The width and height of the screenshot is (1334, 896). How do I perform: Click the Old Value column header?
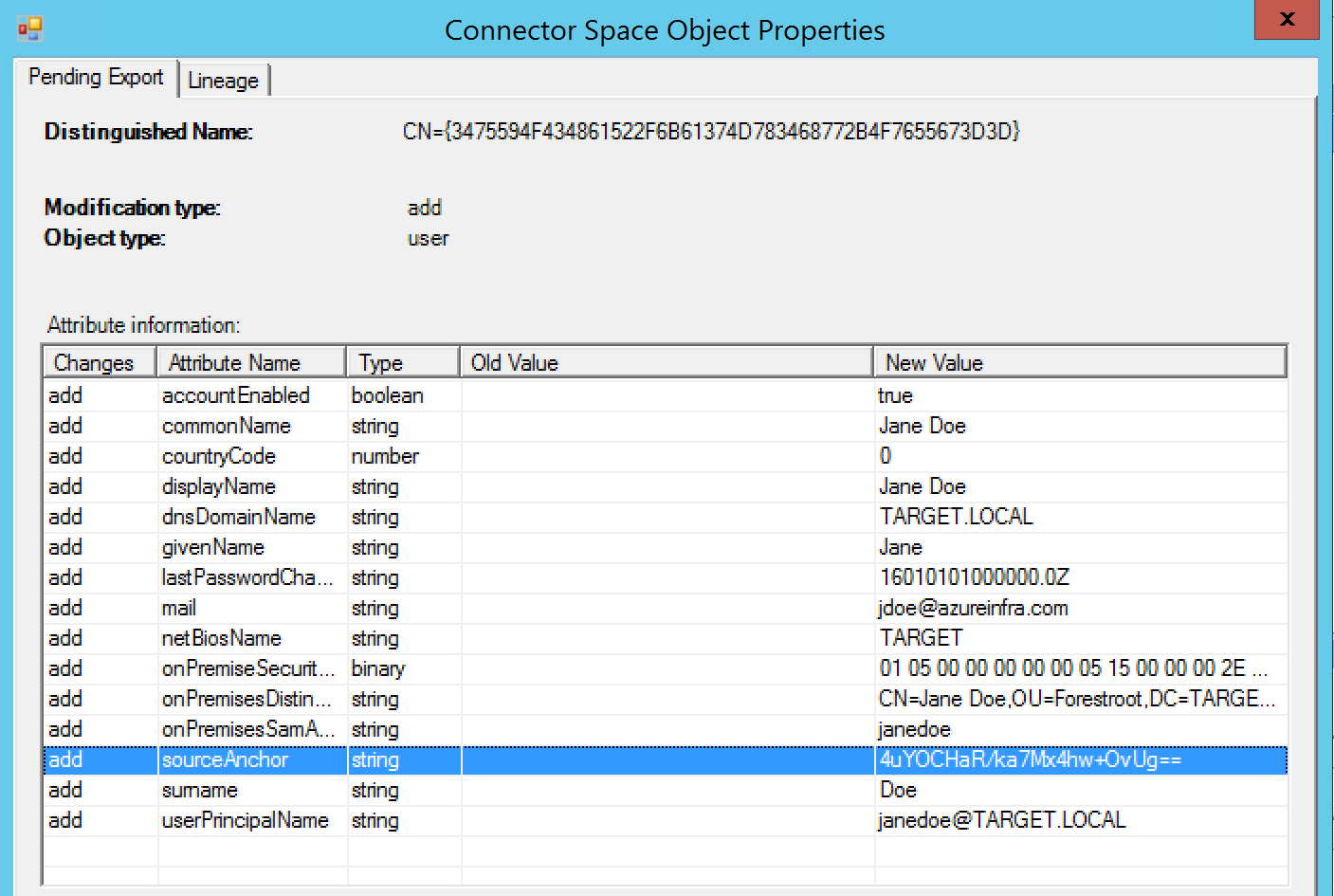pyautogui.click(x=512, y=361)
